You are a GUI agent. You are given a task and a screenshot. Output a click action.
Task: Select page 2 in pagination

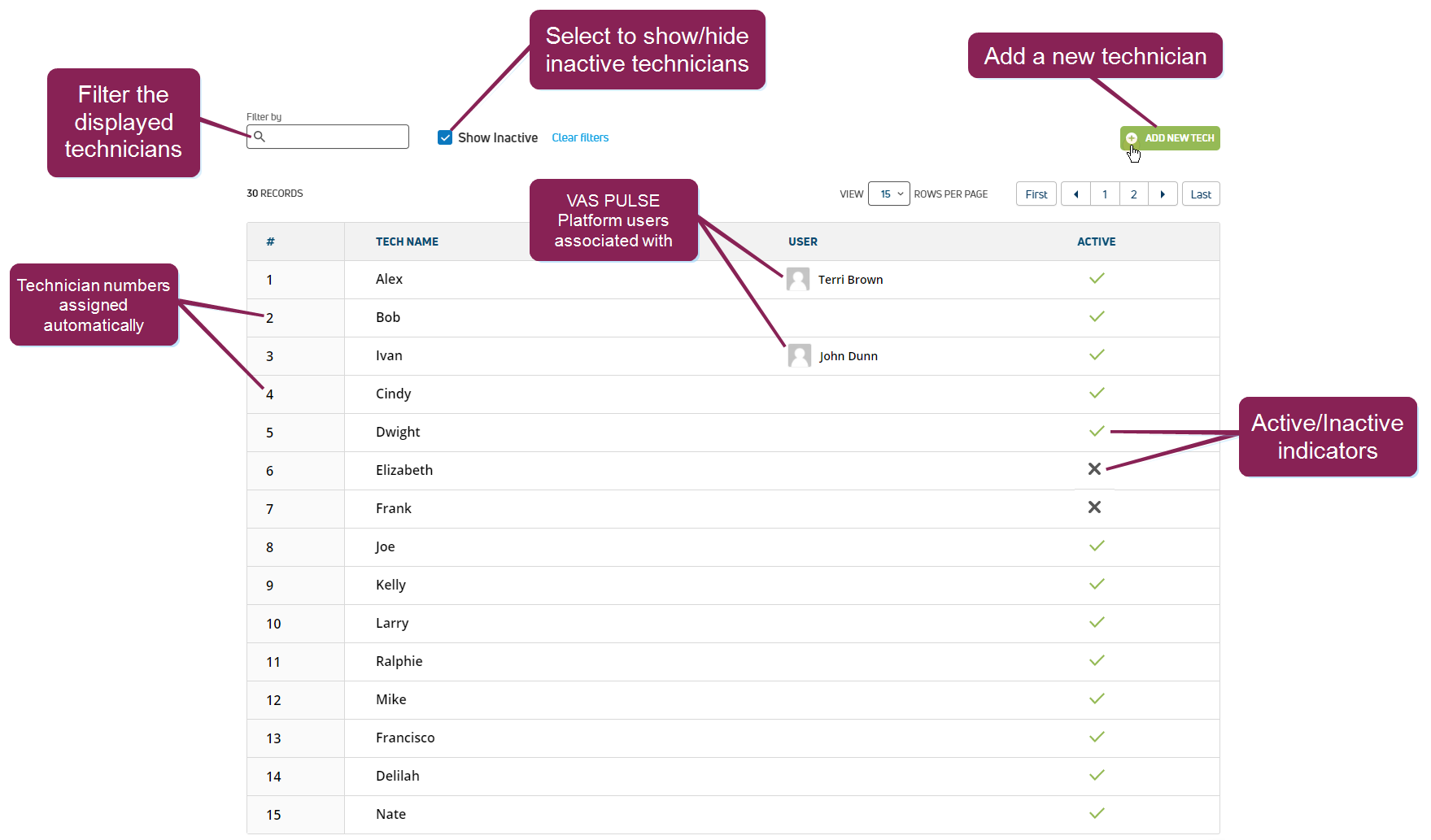pos(1133,194)
